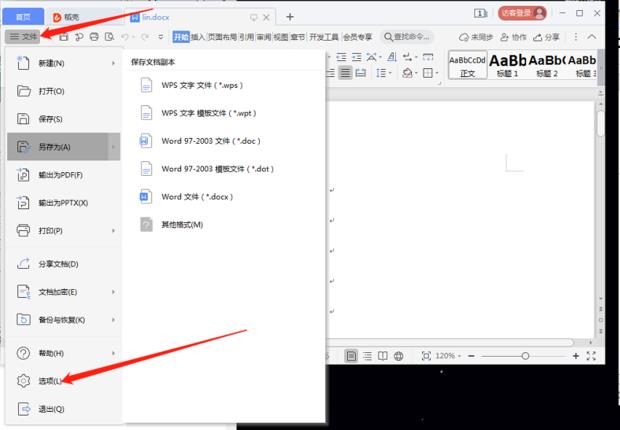
Task: Choose 退出(Q) to exit
Action: (63, 409)
